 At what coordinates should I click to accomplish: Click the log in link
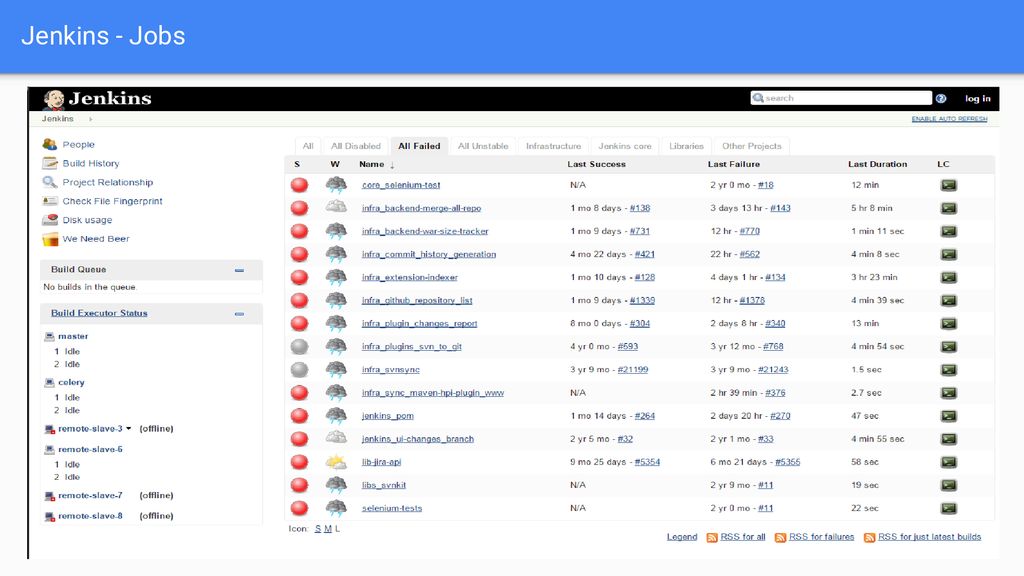tap(978, 99)
